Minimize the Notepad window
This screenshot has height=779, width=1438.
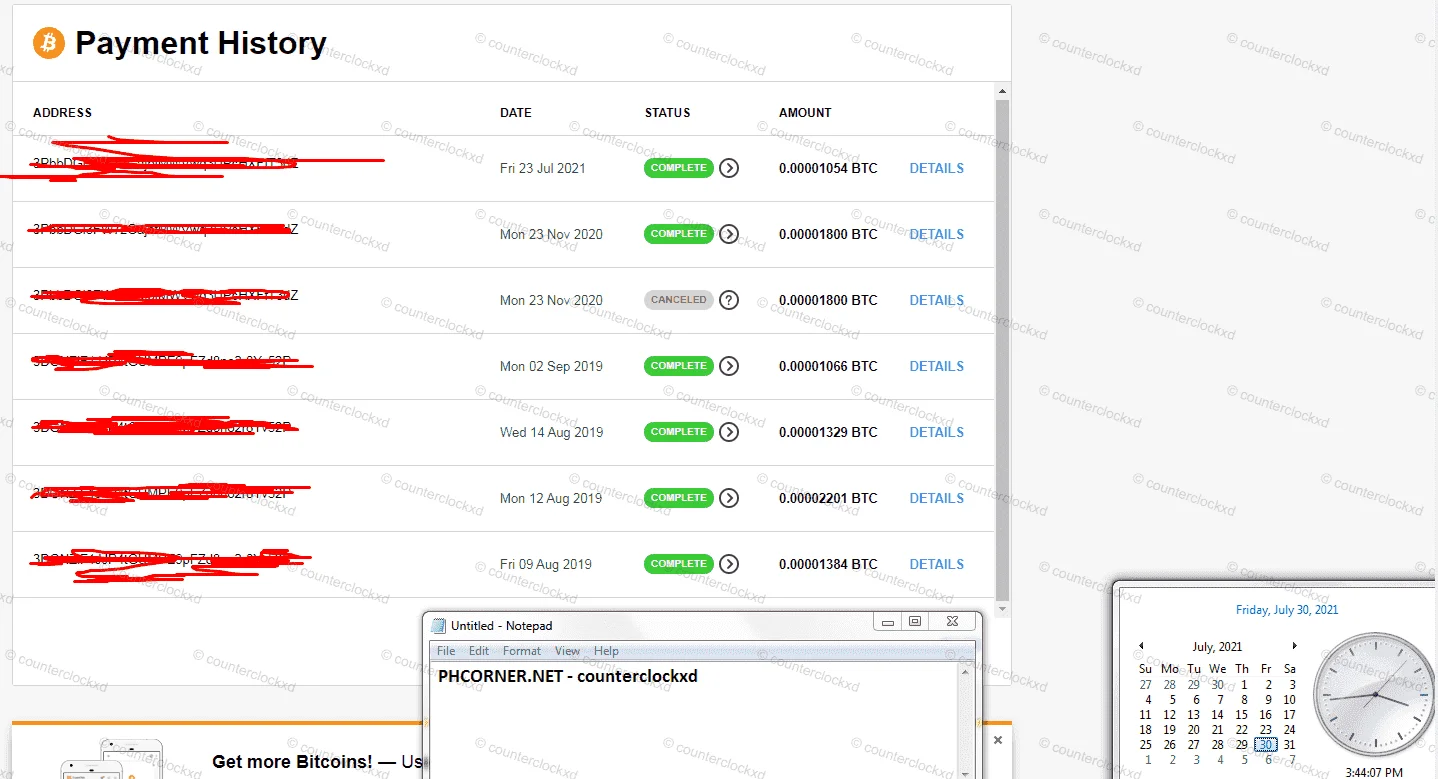[x=887, y=621]
